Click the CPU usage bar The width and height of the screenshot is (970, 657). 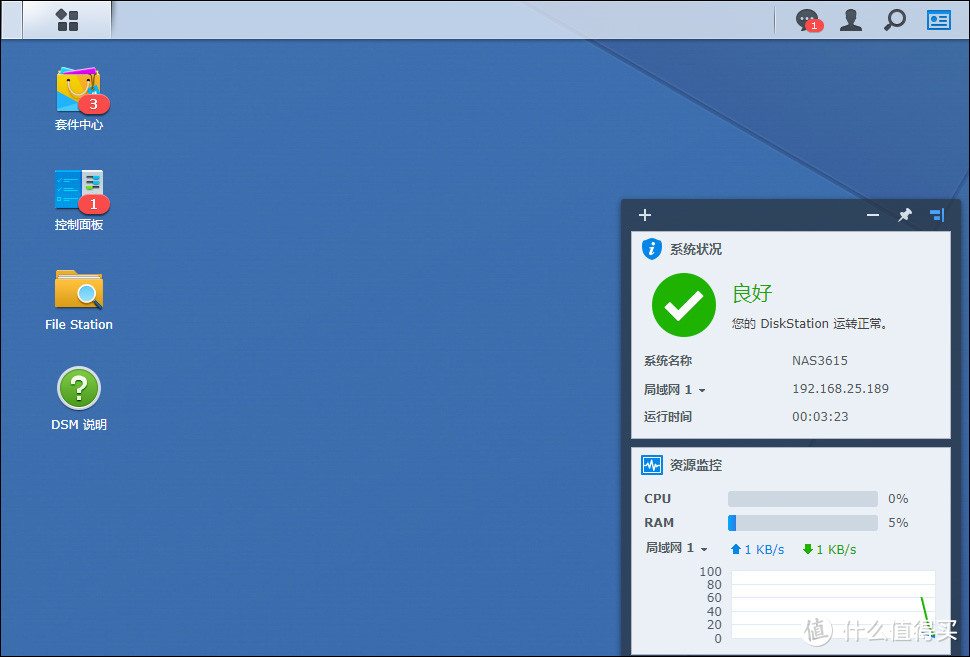(802, 499)
